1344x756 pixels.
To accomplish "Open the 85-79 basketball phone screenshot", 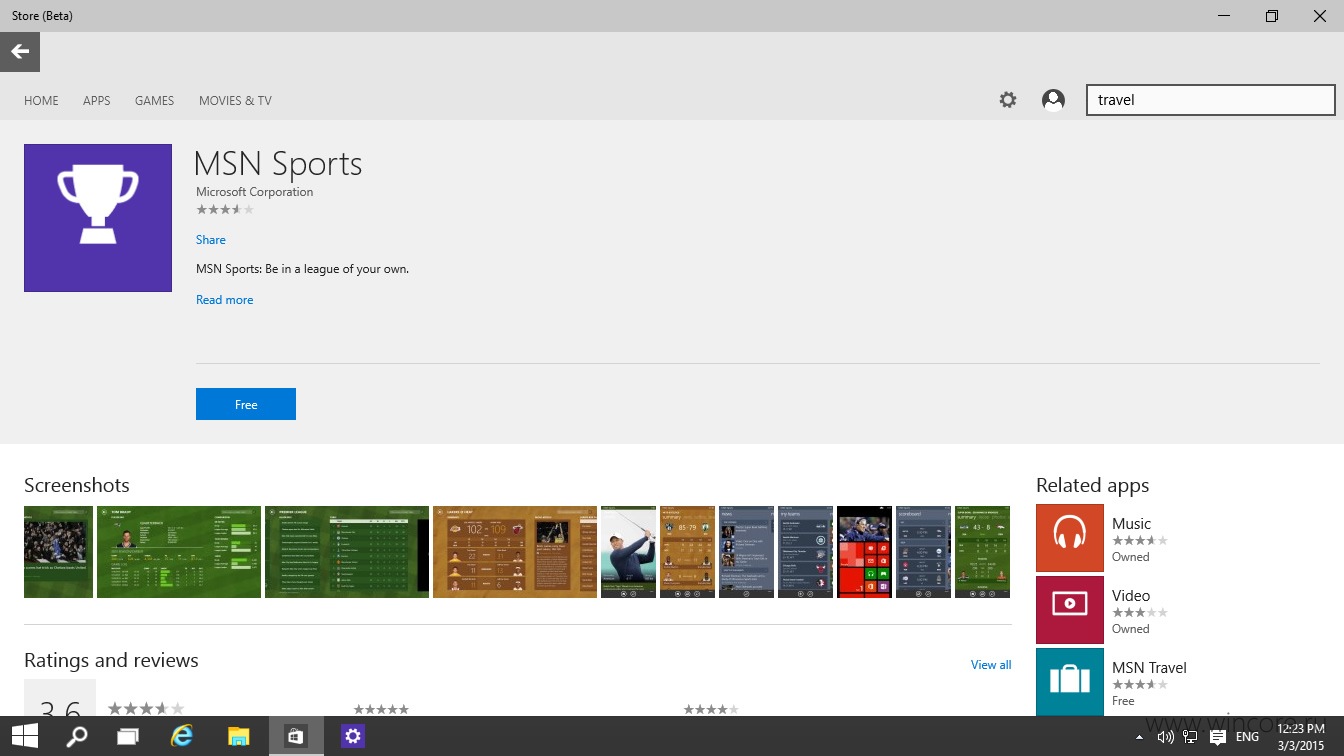I will (687, 552).
